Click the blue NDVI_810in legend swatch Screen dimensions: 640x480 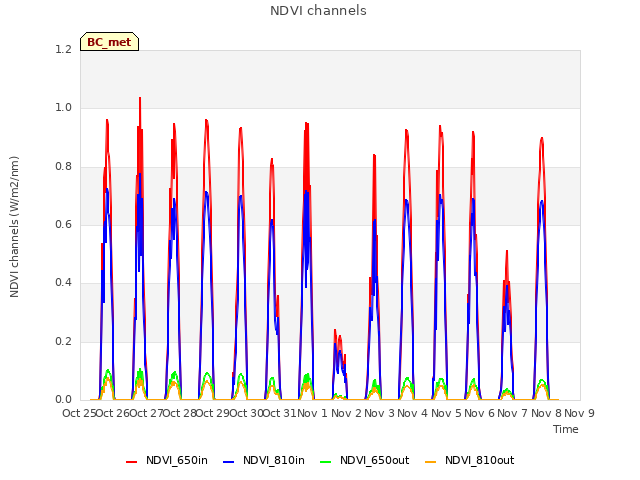click(x=229, y=462)
